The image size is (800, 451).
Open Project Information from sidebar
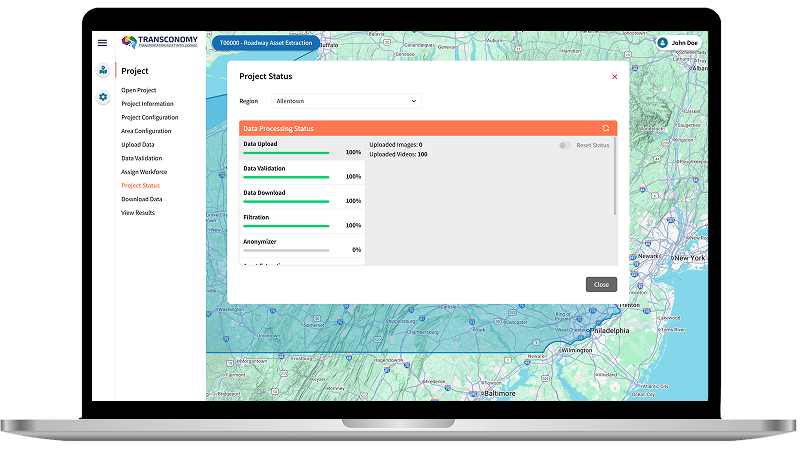[147, 104]
